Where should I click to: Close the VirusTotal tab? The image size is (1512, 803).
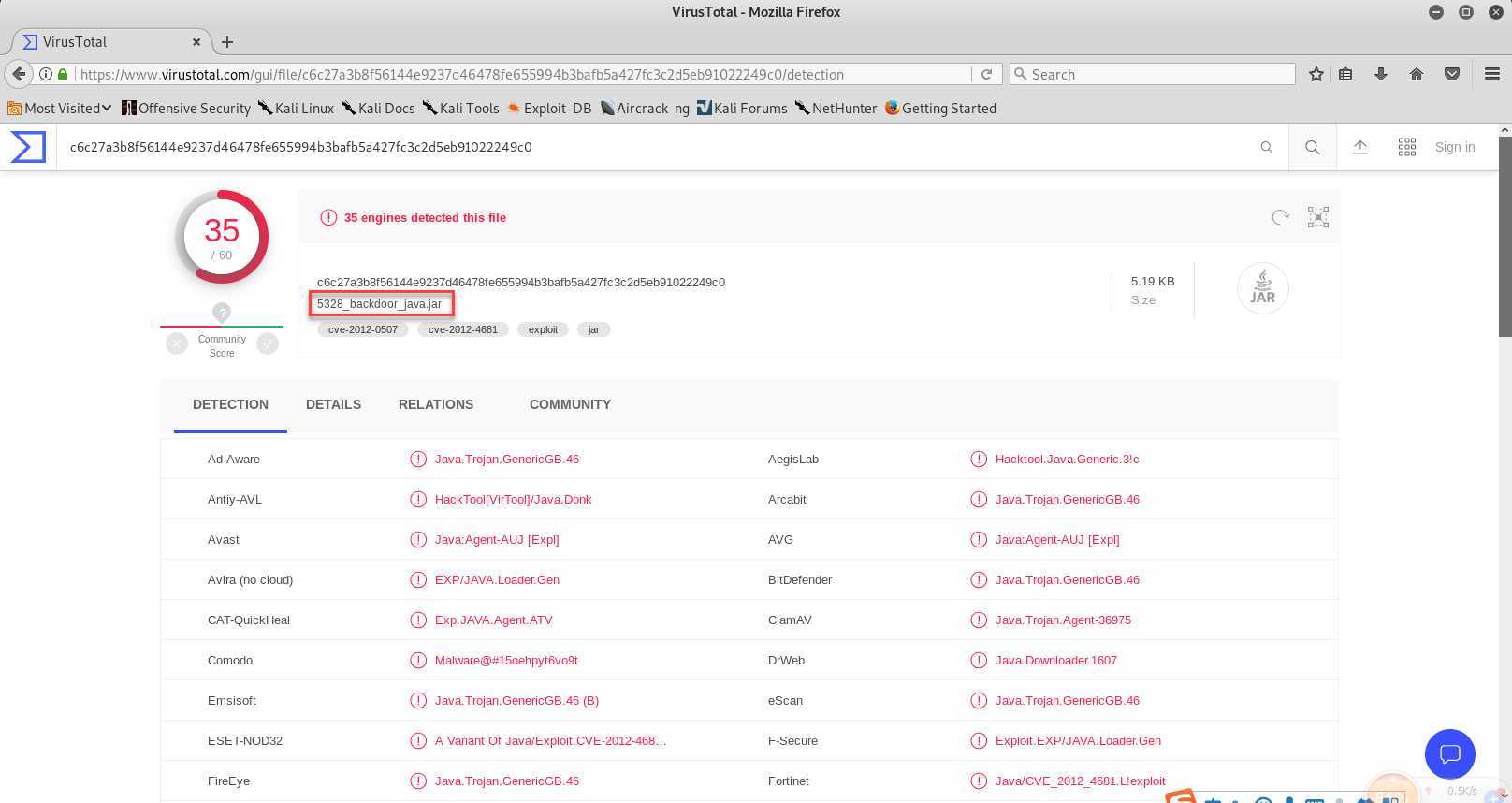click(196, 41)
